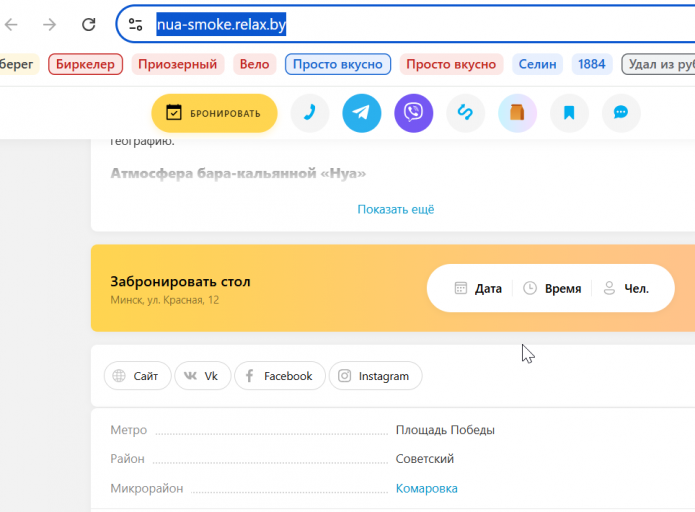Click the phone call icon
The height and width of the screenshot is (512, 695).
(x=310, y=113)
